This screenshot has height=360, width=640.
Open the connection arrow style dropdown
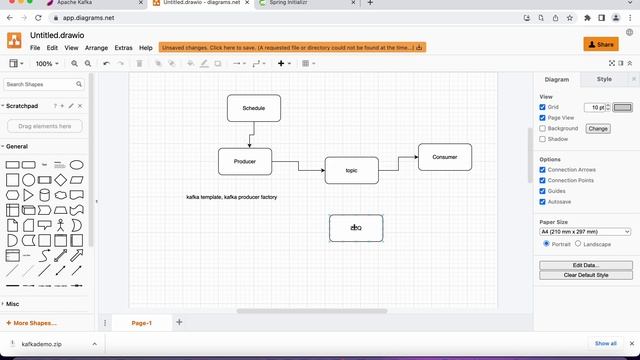click(239, 64)
